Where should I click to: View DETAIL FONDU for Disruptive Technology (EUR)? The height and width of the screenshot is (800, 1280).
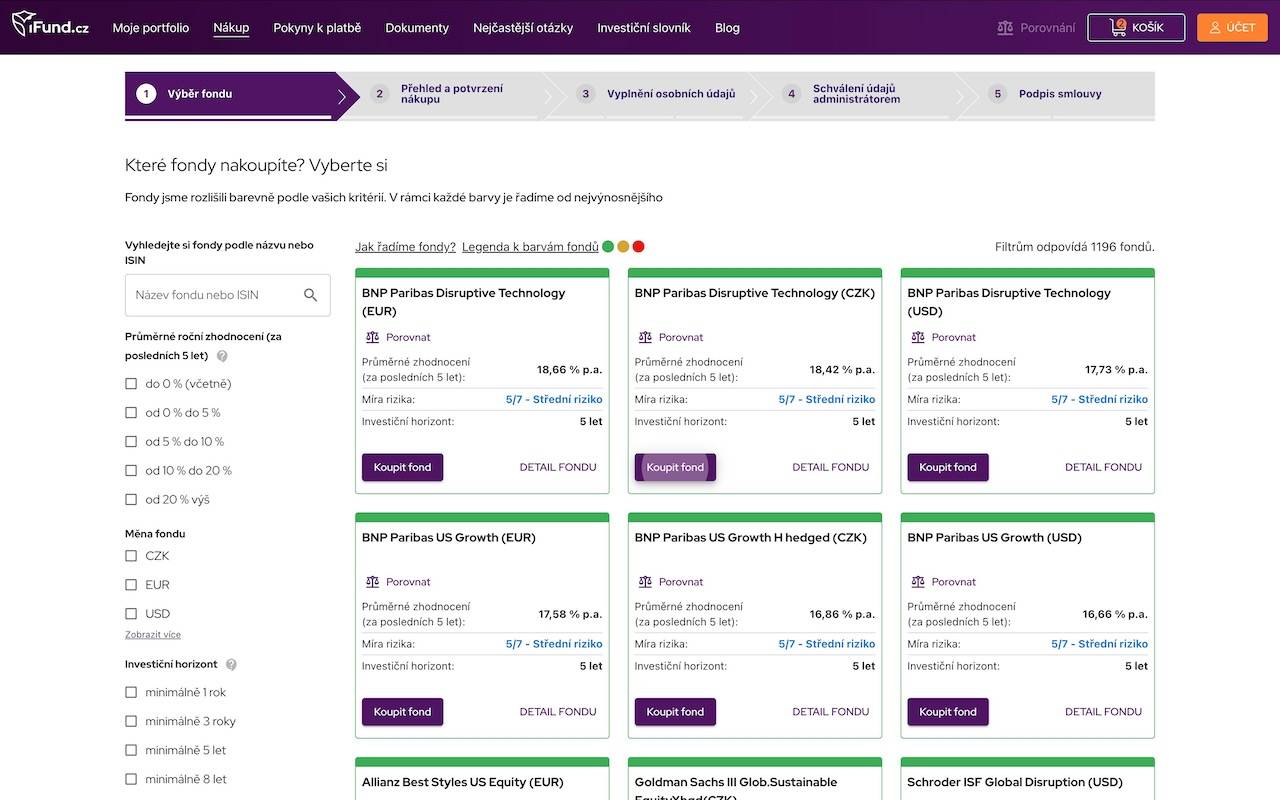[x=558, y=467]
